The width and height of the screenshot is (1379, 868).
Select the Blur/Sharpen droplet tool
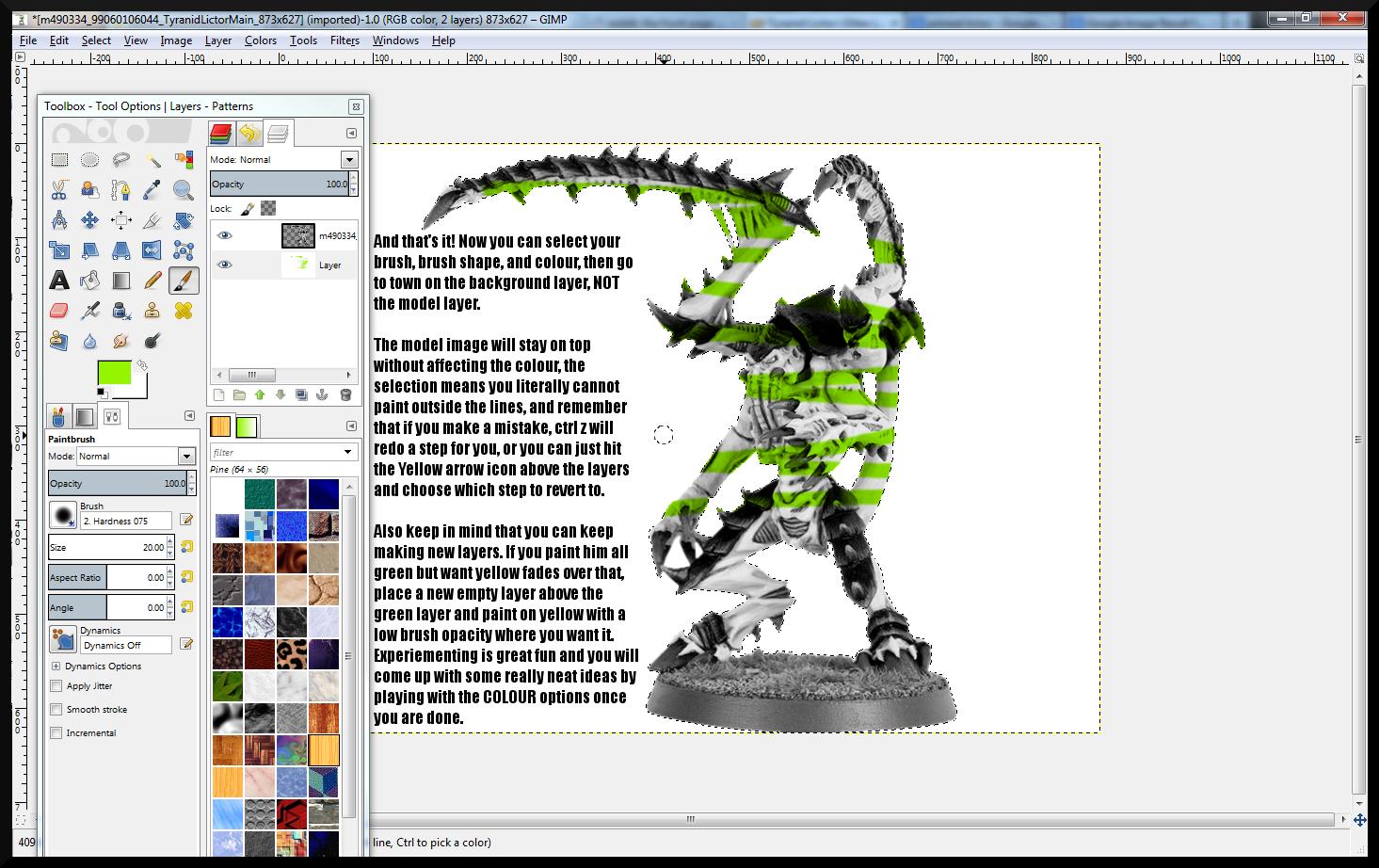click(89, 341)
